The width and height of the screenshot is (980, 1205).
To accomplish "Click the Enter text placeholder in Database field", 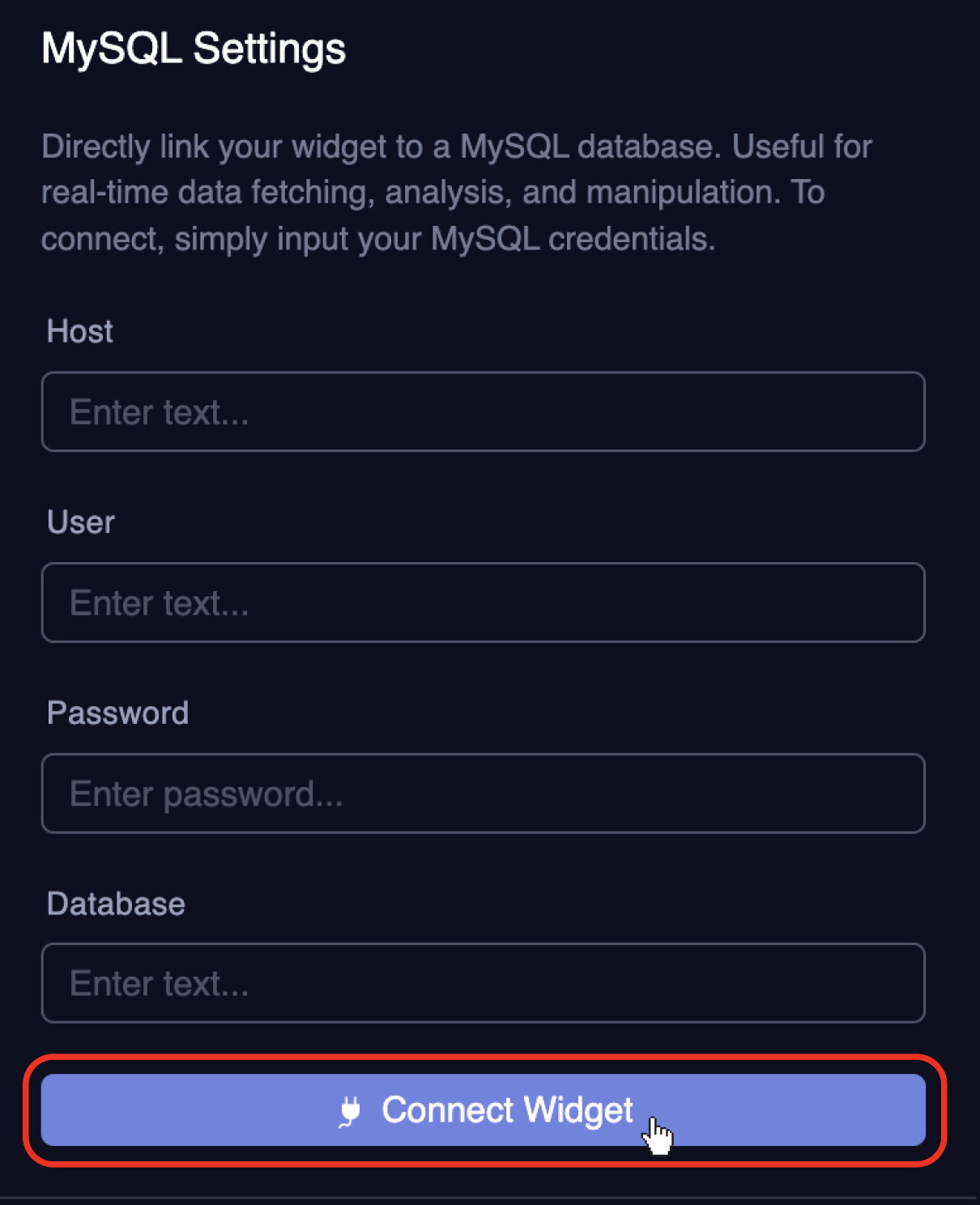I will (159, 983).
